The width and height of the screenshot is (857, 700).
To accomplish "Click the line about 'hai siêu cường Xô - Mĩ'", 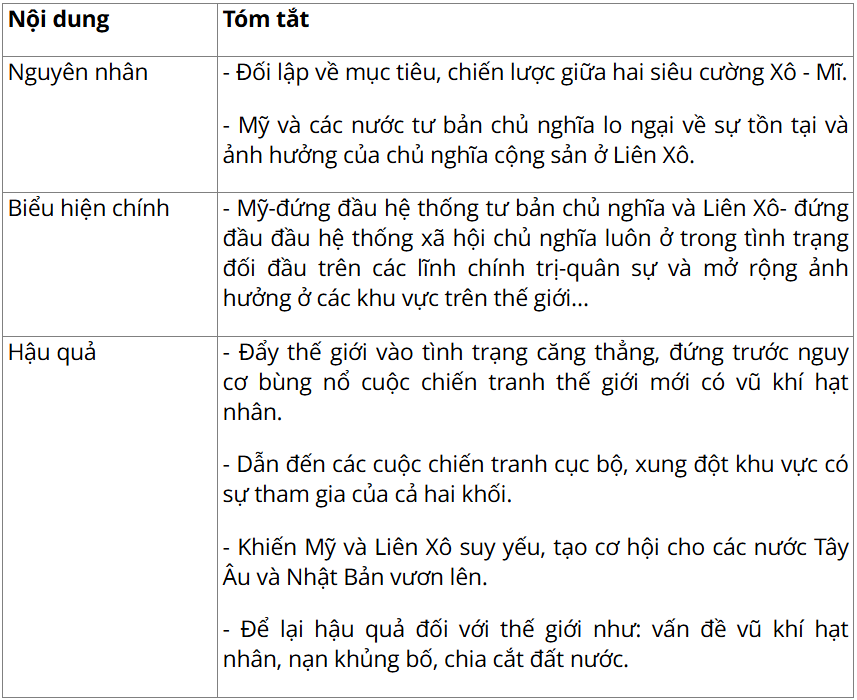I will click(535, 73).
